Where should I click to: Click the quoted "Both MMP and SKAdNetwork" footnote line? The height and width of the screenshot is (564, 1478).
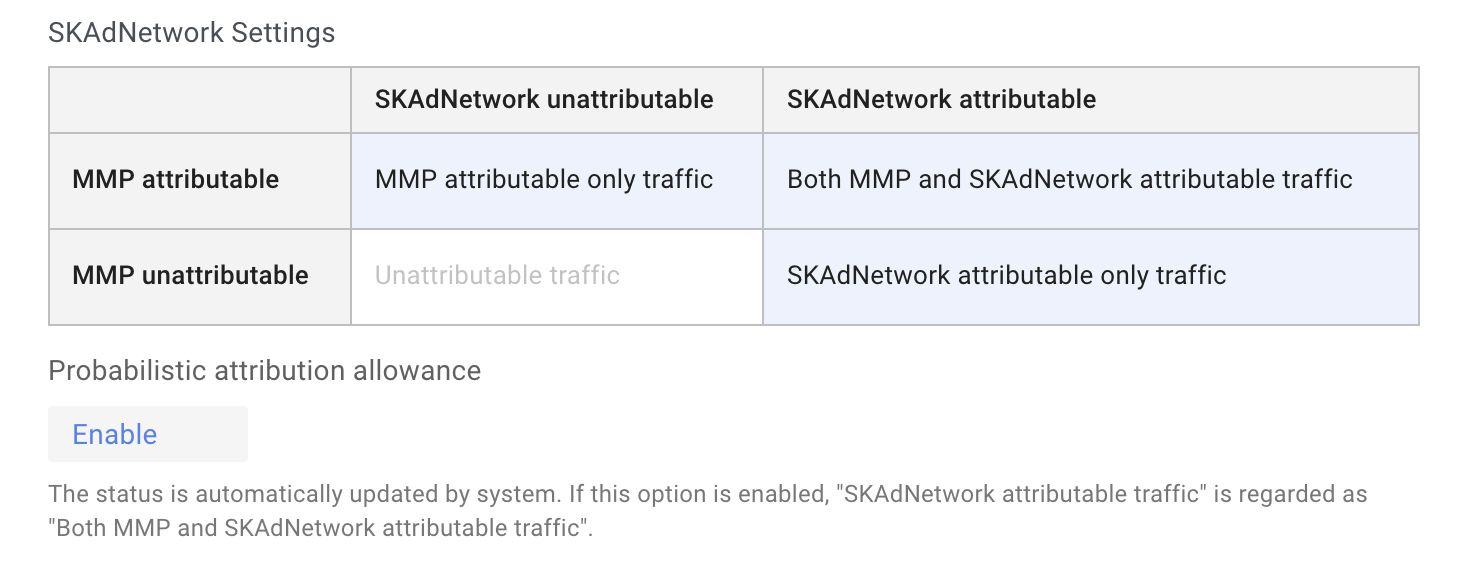(321, 527)
